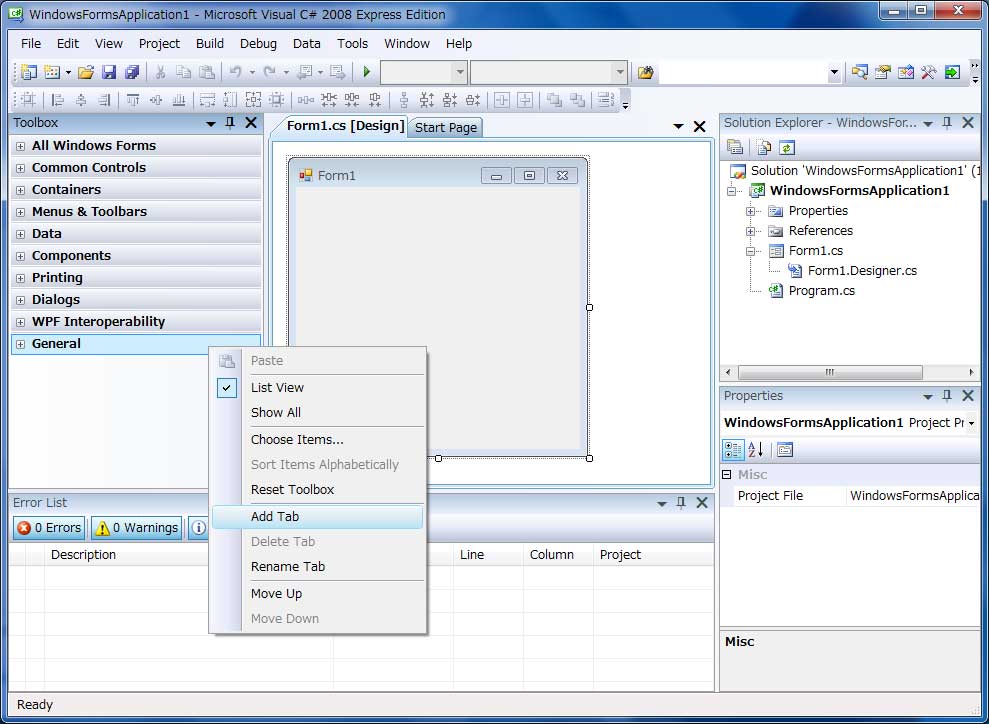Click the Project column header in Error List
Image resolution: width=989 pixels, height=724 pixels.
653,554
